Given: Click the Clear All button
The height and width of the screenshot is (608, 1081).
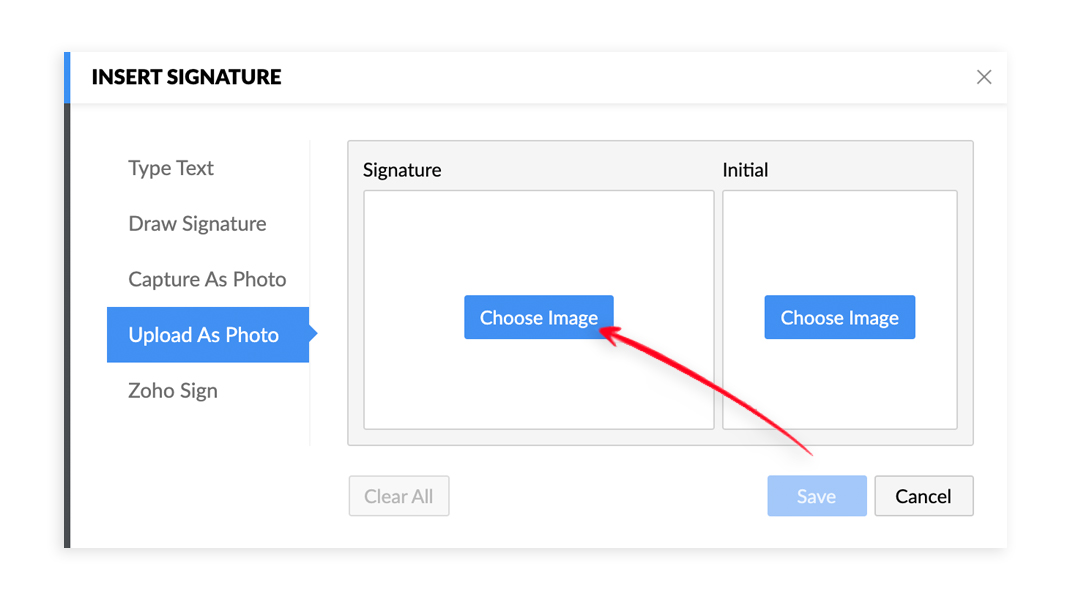Looking at the screenshot, I should pyautogui.click(x=398, y=496).
